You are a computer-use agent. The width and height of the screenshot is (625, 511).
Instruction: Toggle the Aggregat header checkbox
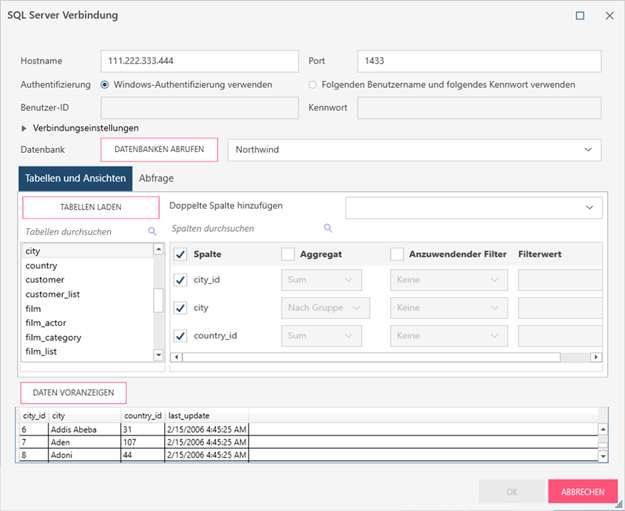(288, 255)
